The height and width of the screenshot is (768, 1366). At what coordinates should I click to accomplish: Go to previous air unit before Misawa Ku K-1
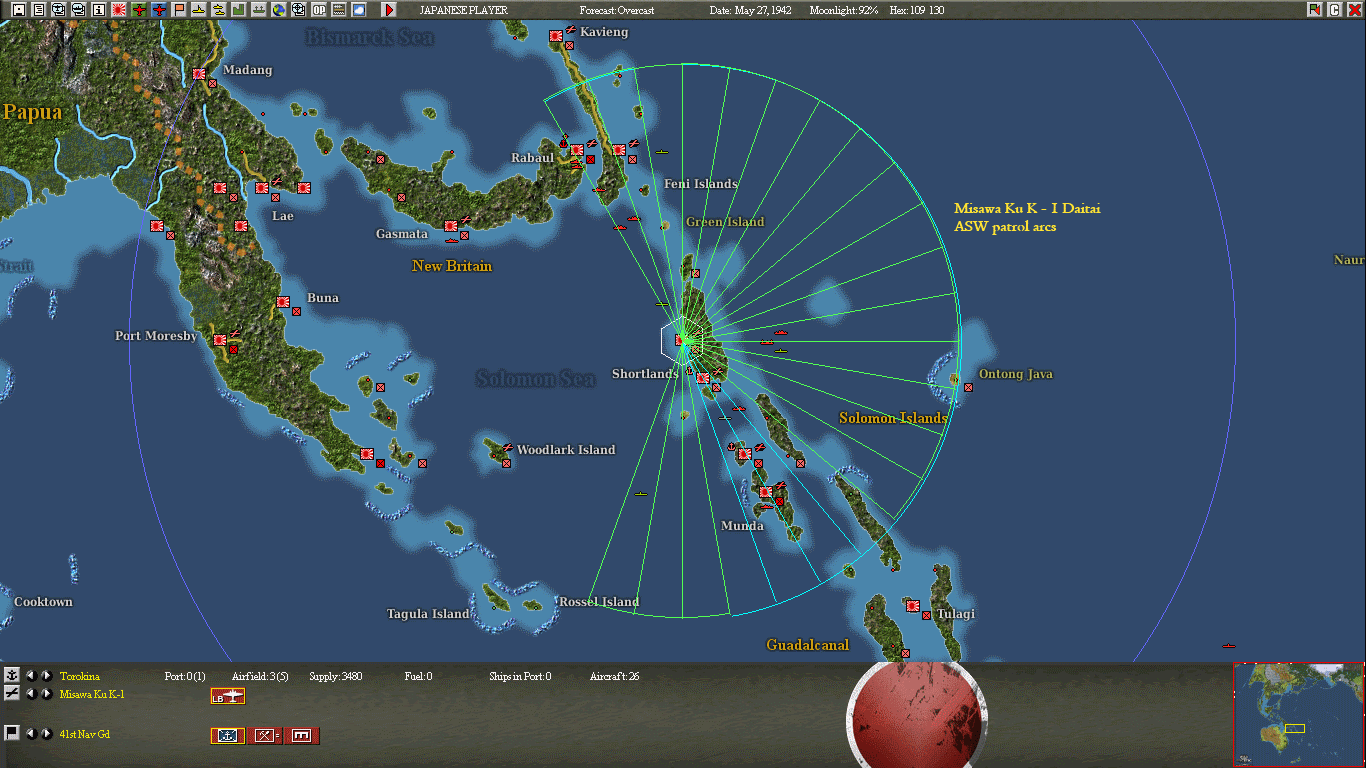pos(30,694)
